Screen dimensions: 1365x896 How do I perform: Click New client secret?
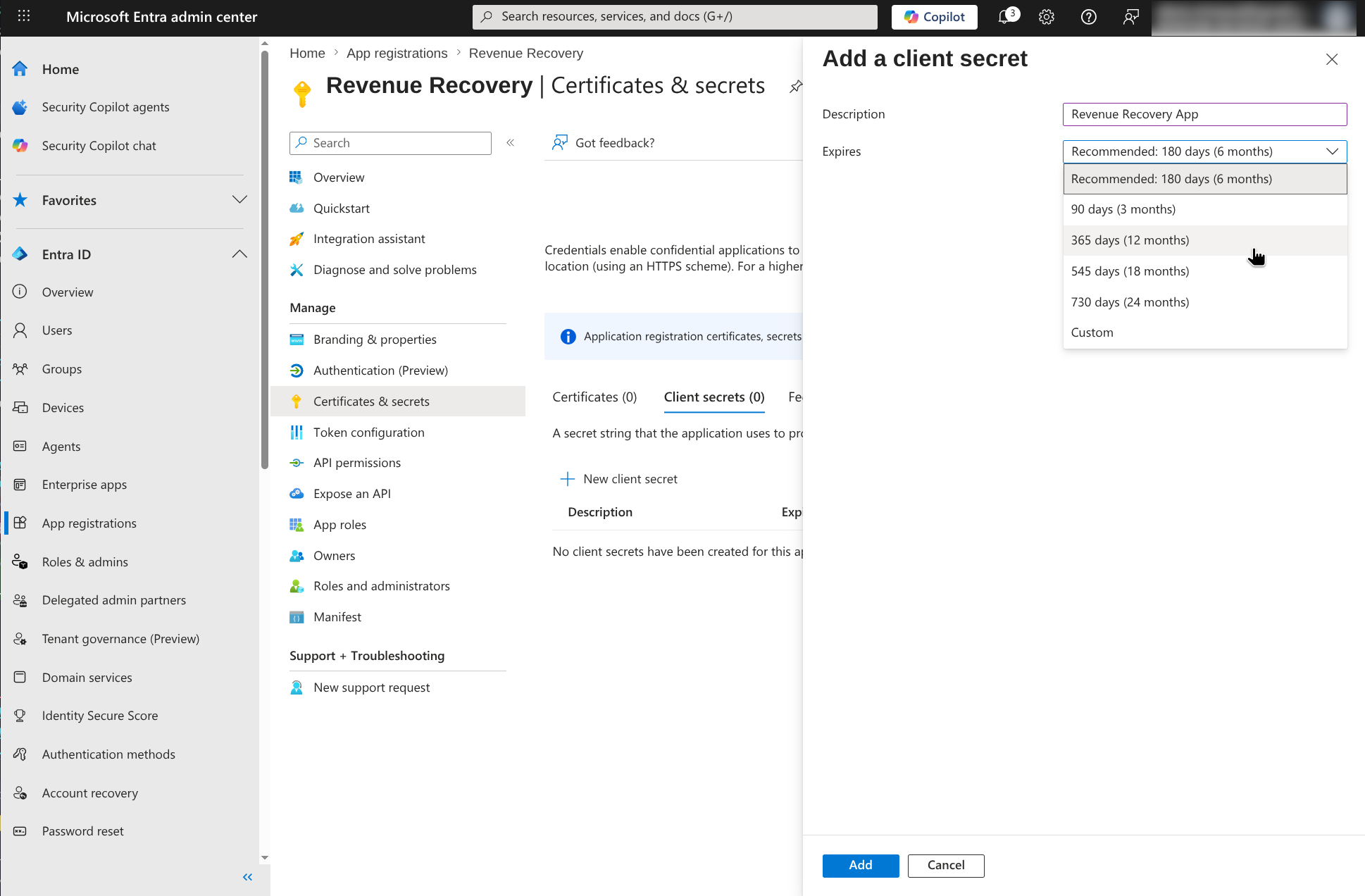pyautogui.click(x=618, y=479)
